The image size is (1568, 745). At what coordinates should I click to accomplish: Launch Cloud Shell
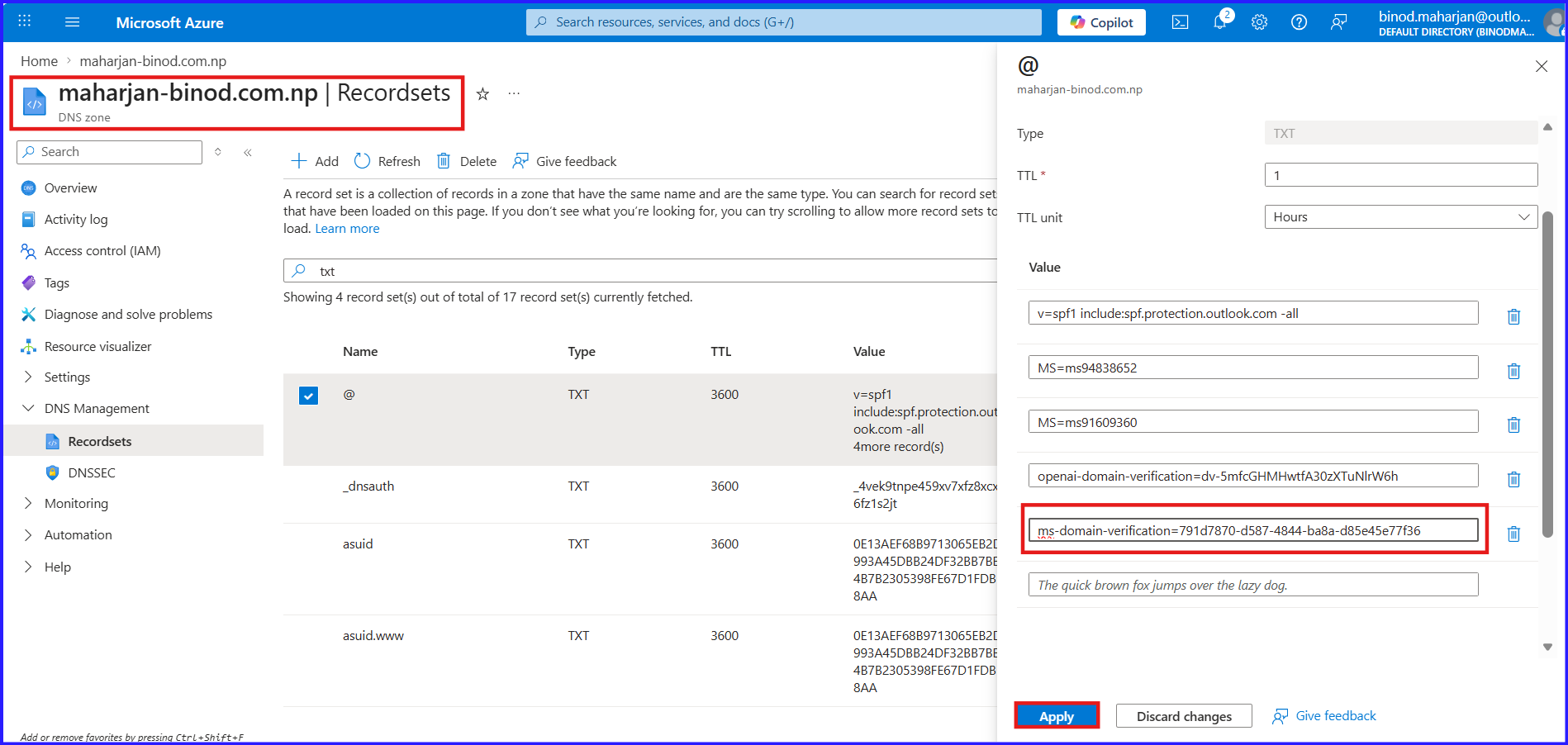pyautogui.click(x=1179, y=21)
